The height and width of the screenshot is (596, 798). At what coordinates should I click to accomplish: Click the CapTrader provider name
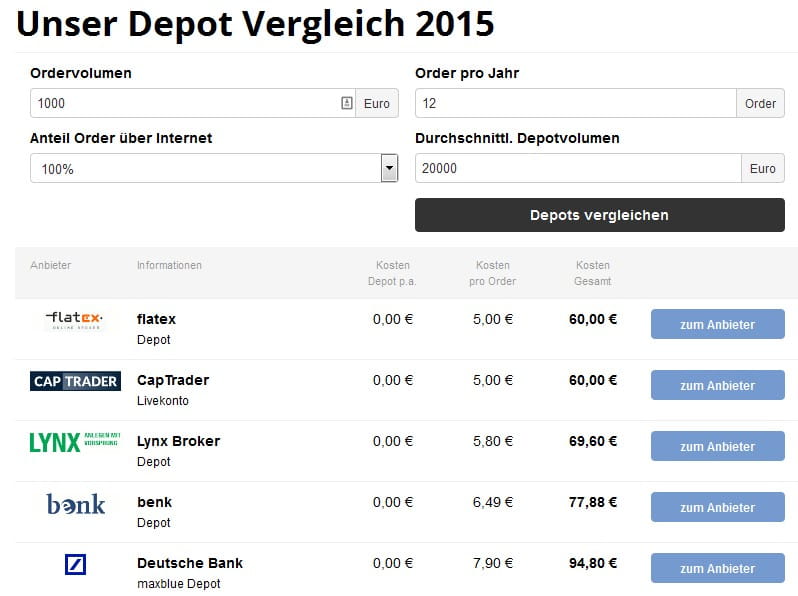173,380
